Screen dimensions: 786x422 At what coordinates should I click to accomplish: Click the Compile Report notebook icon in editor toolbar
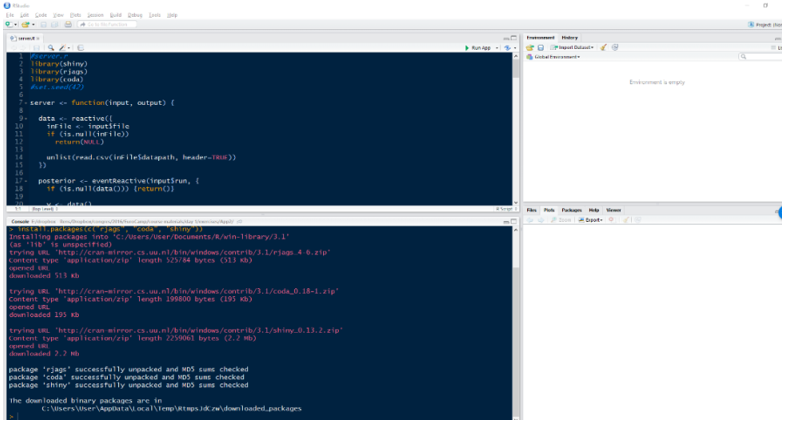coord(80,48)
